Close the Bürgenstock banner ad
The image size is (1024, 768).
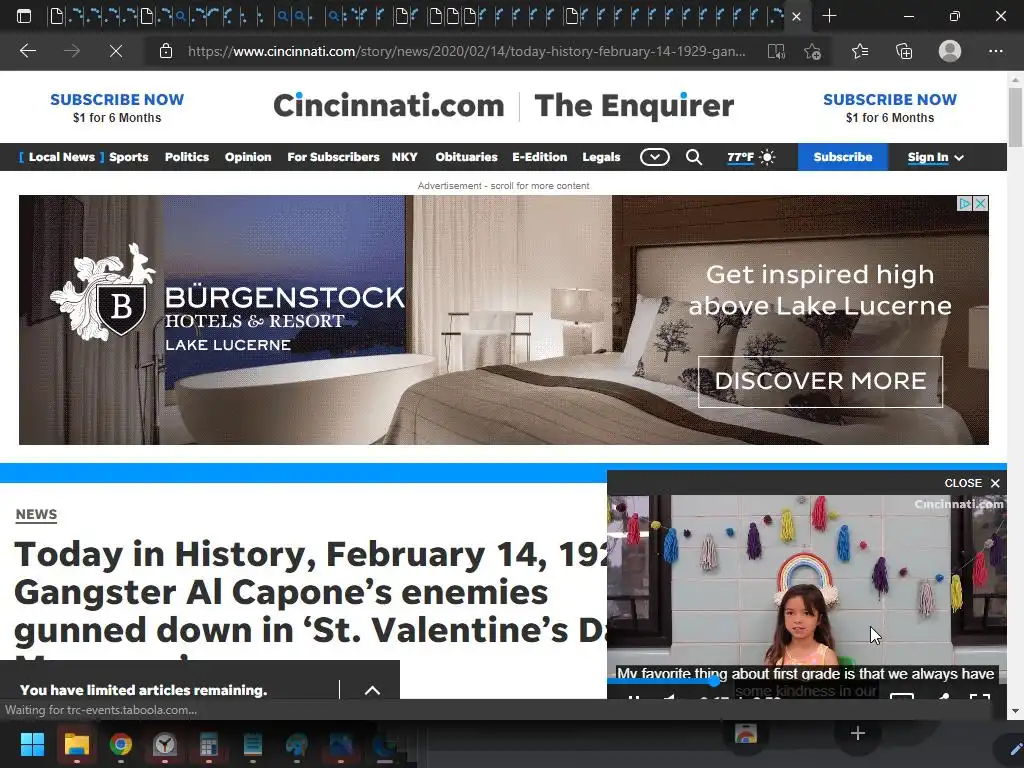click(980, 204)
